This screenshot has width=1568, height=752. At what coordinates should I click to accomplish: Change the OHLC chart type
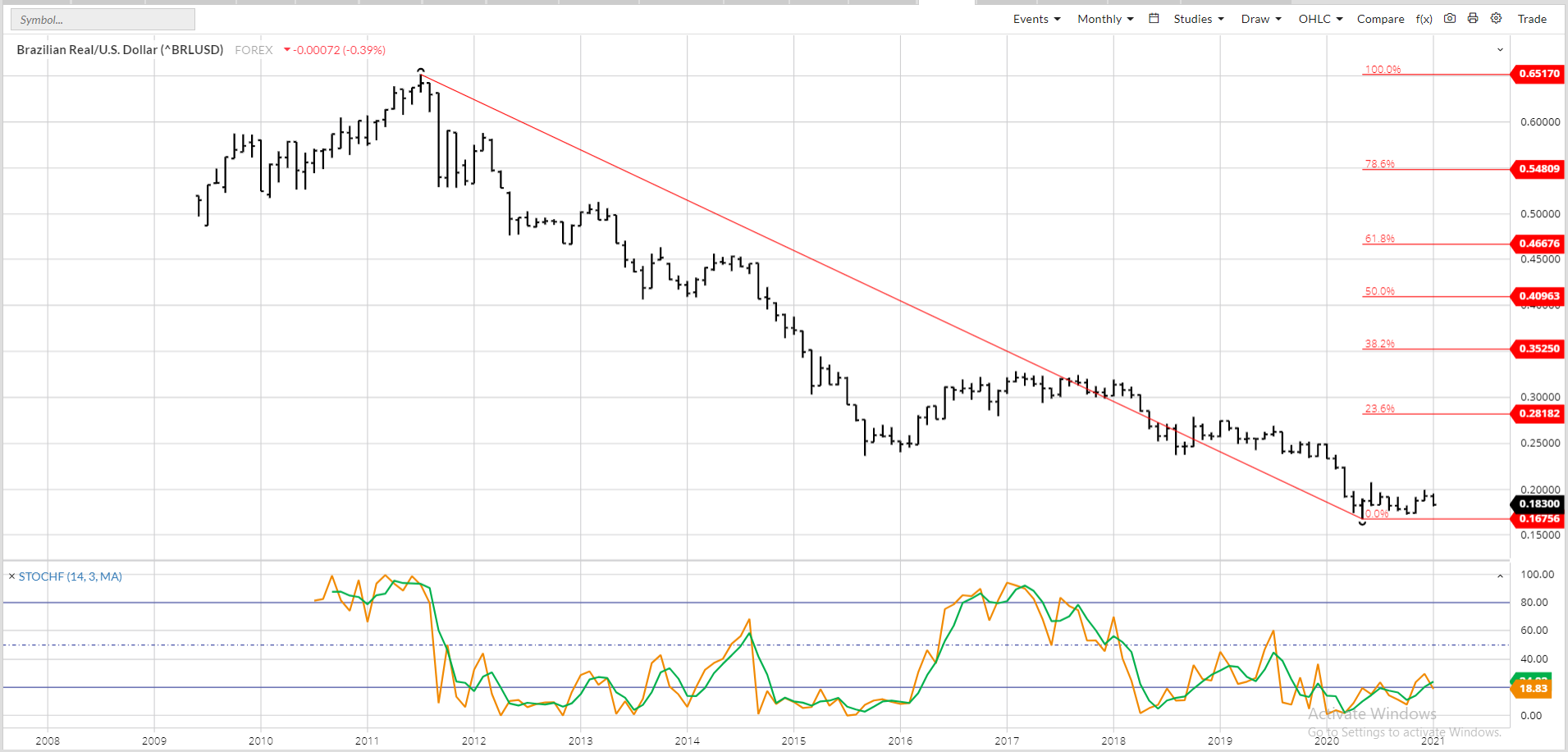tap(1319, 19)
